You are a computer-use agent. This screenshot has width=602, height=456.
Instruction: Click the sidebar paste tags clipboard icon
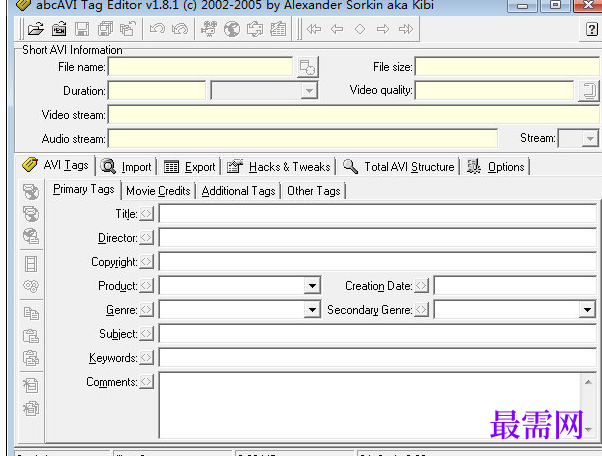31,336
